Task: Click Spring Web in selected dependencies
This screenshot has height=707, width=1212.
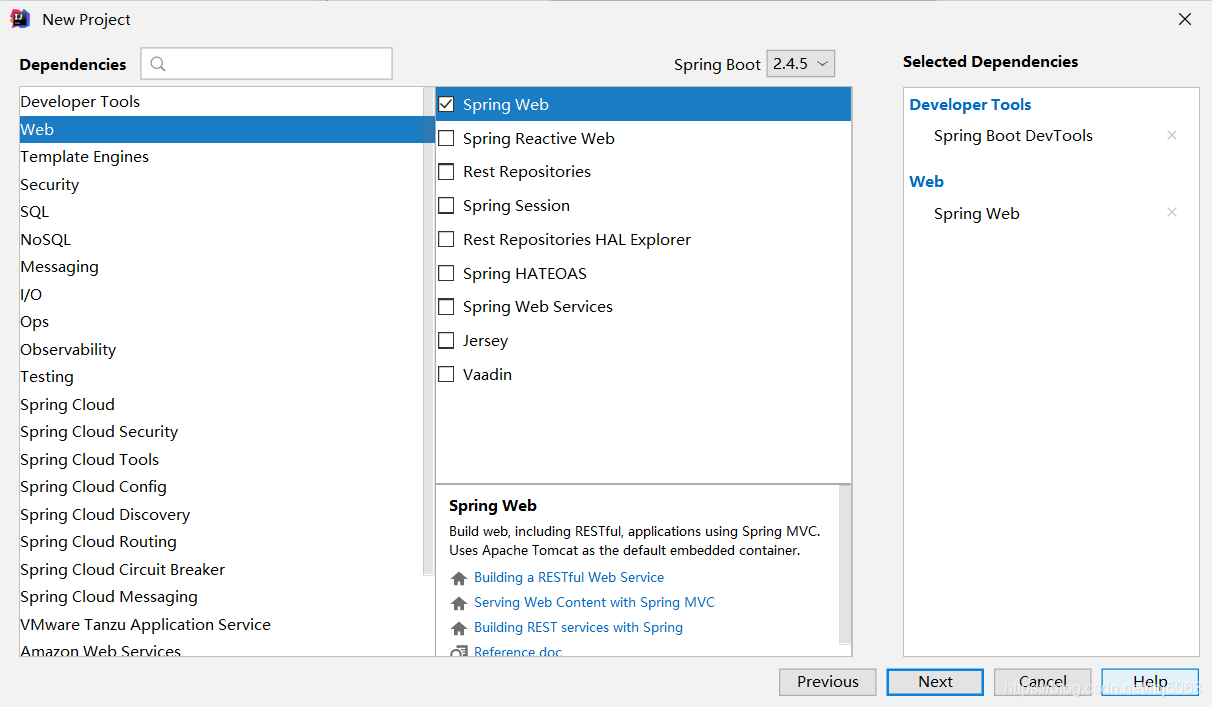Action: 977,213
